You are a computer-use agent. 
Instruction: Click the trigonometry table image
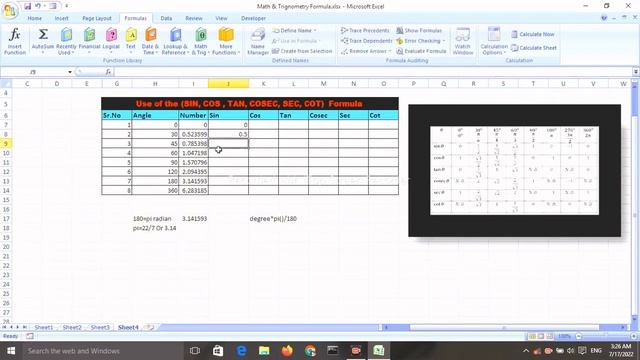pos(514,171)
